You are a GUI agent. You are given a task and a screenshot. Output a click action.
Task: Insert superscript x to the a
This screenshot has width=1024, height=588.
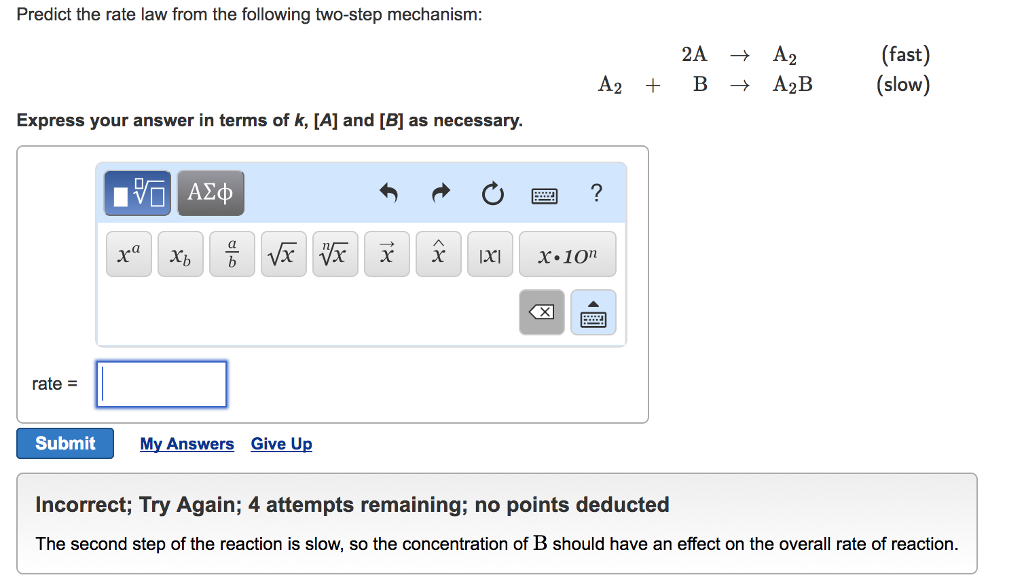click(129, 254)
